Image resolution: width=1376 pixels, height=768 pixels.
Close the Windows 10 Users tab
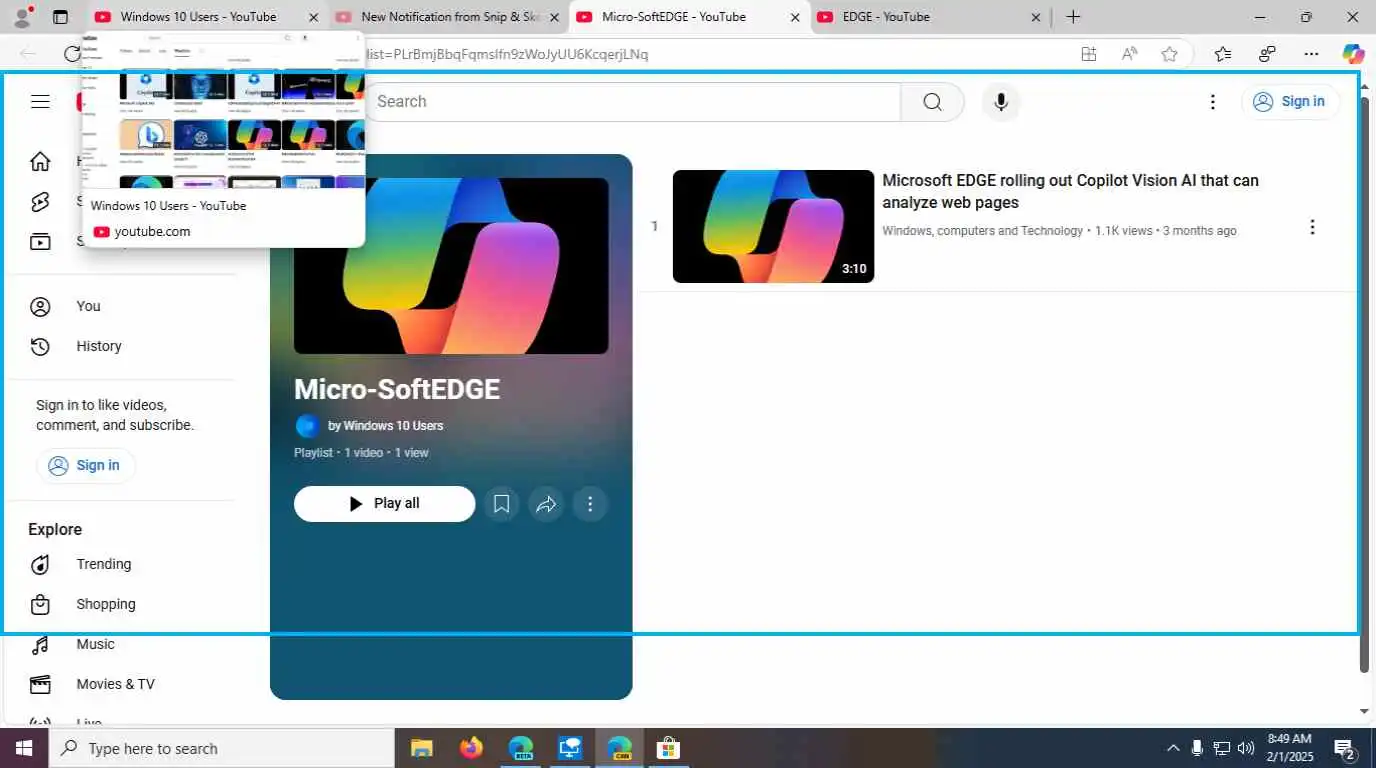[314, 17]
